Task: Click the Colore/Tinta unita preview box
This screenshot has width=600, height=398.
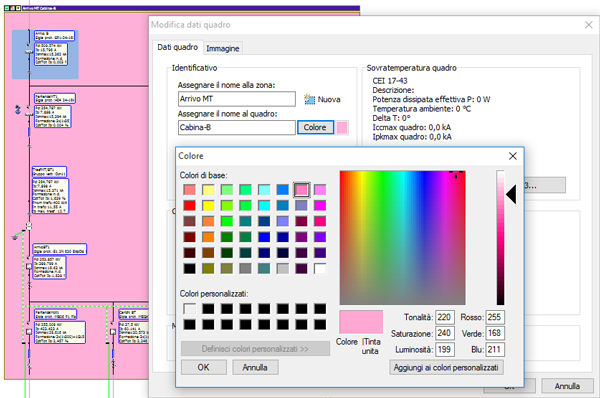Action: (x=361, y=322)
